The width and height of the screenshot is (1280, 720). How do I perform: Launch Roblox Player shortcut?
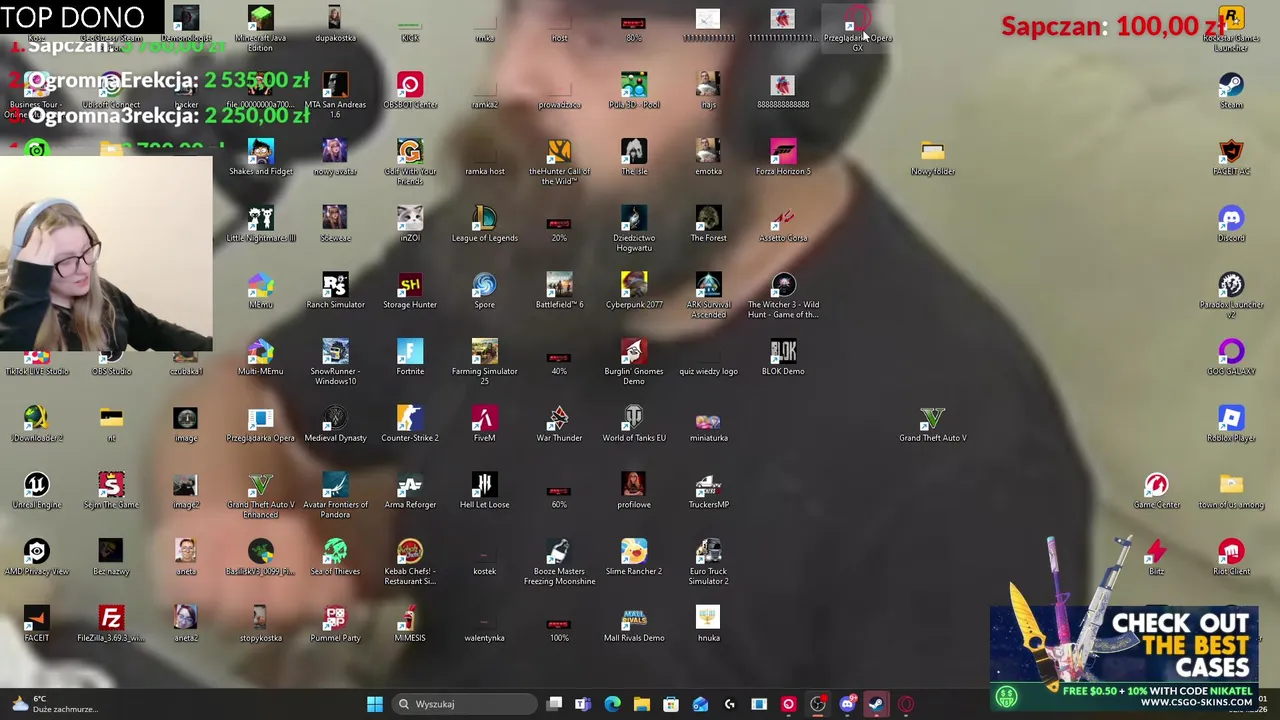tap(1231, 424)
